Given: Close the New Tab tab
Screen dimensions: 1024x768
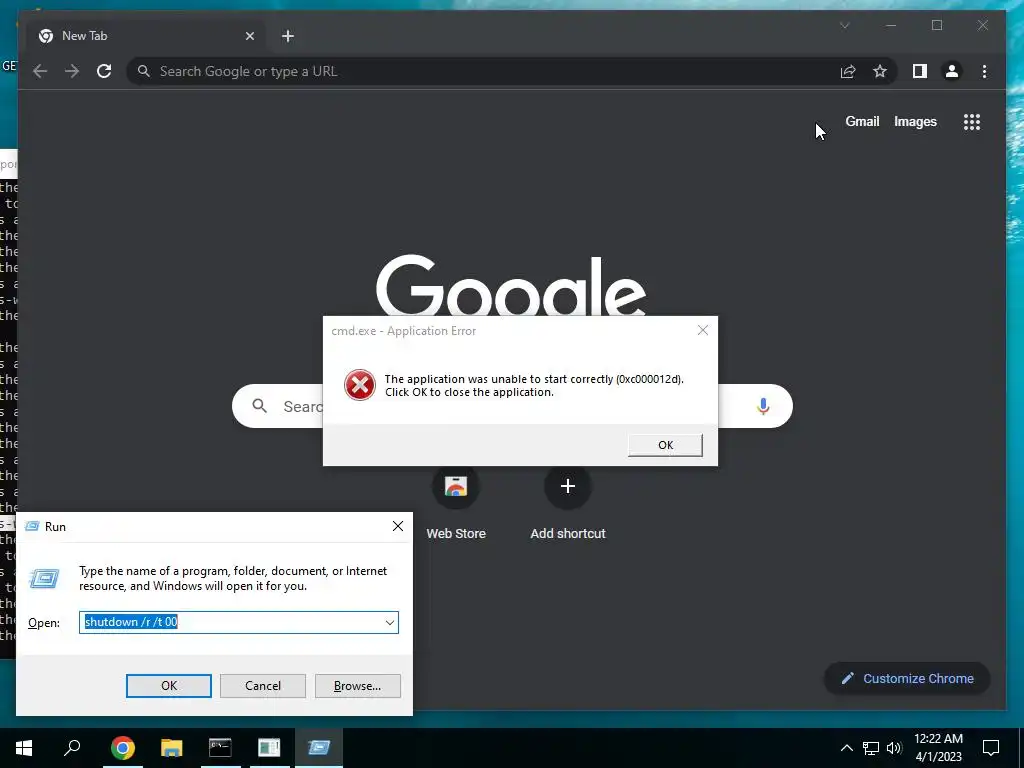Looking at the screenshot, I should point(249,36).
